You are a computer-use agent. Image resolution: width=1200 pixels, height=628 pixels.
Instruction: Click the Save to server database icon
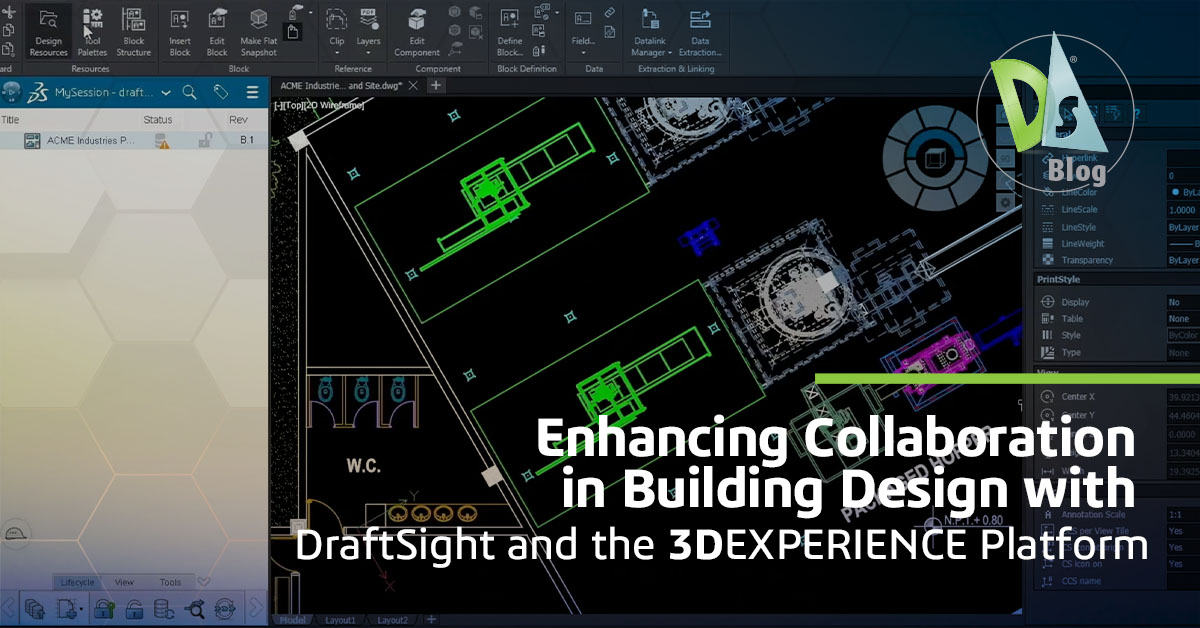[35, 608]
